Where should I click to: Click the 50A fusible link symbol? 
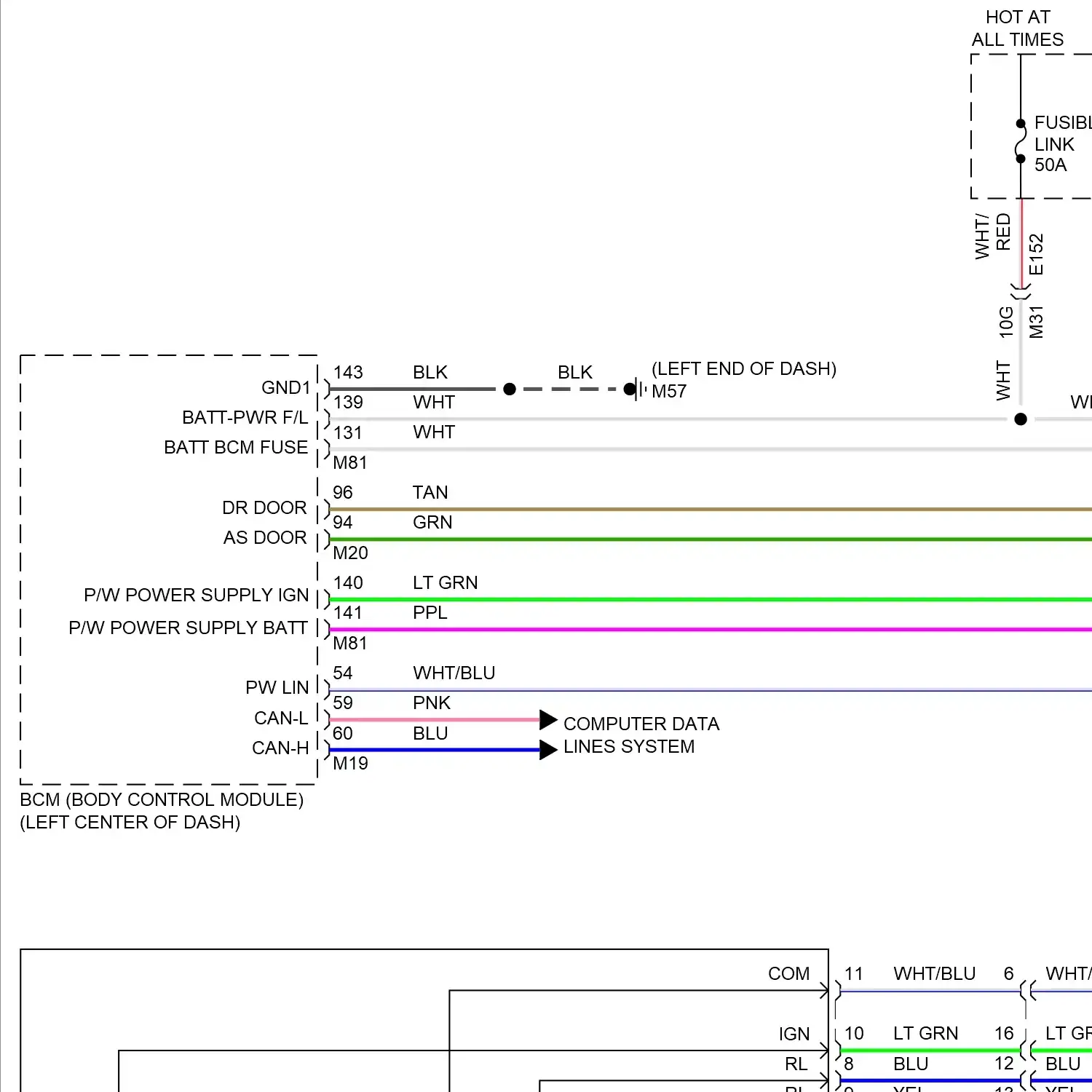(x=1021, y=141)
